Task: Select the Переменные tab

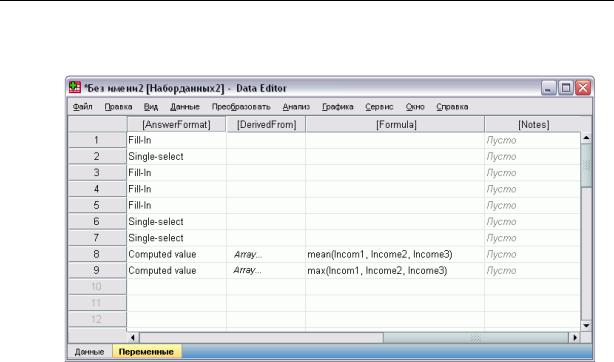Action: (146, 352)
